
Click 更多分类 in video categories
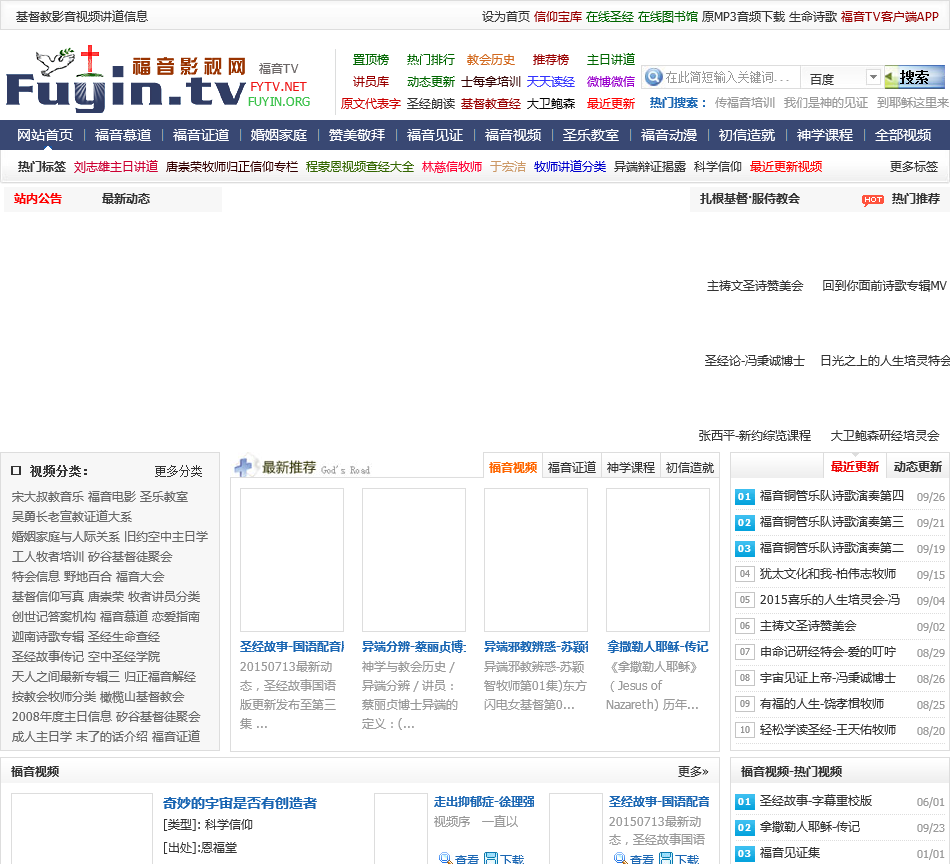(x=178, y=471)
